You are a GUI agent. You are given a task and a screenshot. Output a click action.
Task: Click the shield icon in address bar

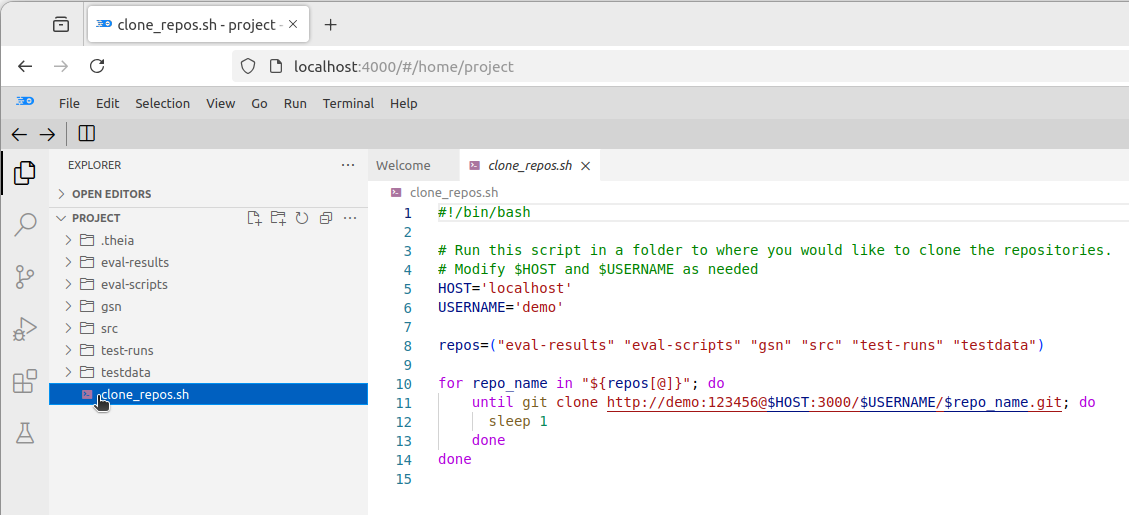pyautogui.click(x=248, y=66)
